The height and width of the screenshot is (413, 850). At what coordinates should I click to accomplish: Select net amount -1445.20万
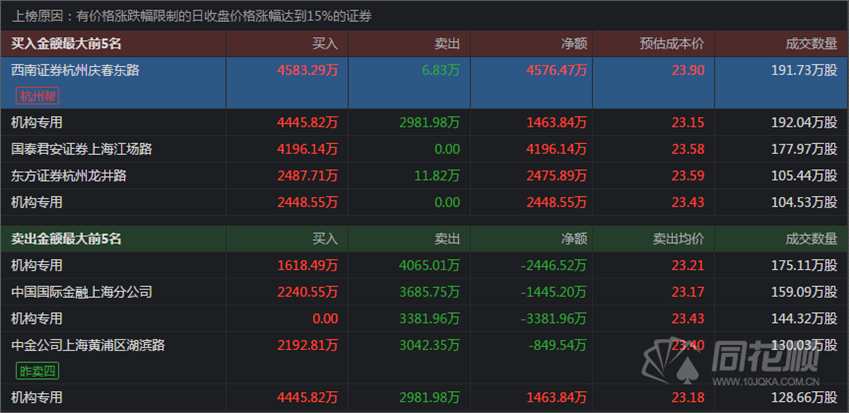(554, 292)
